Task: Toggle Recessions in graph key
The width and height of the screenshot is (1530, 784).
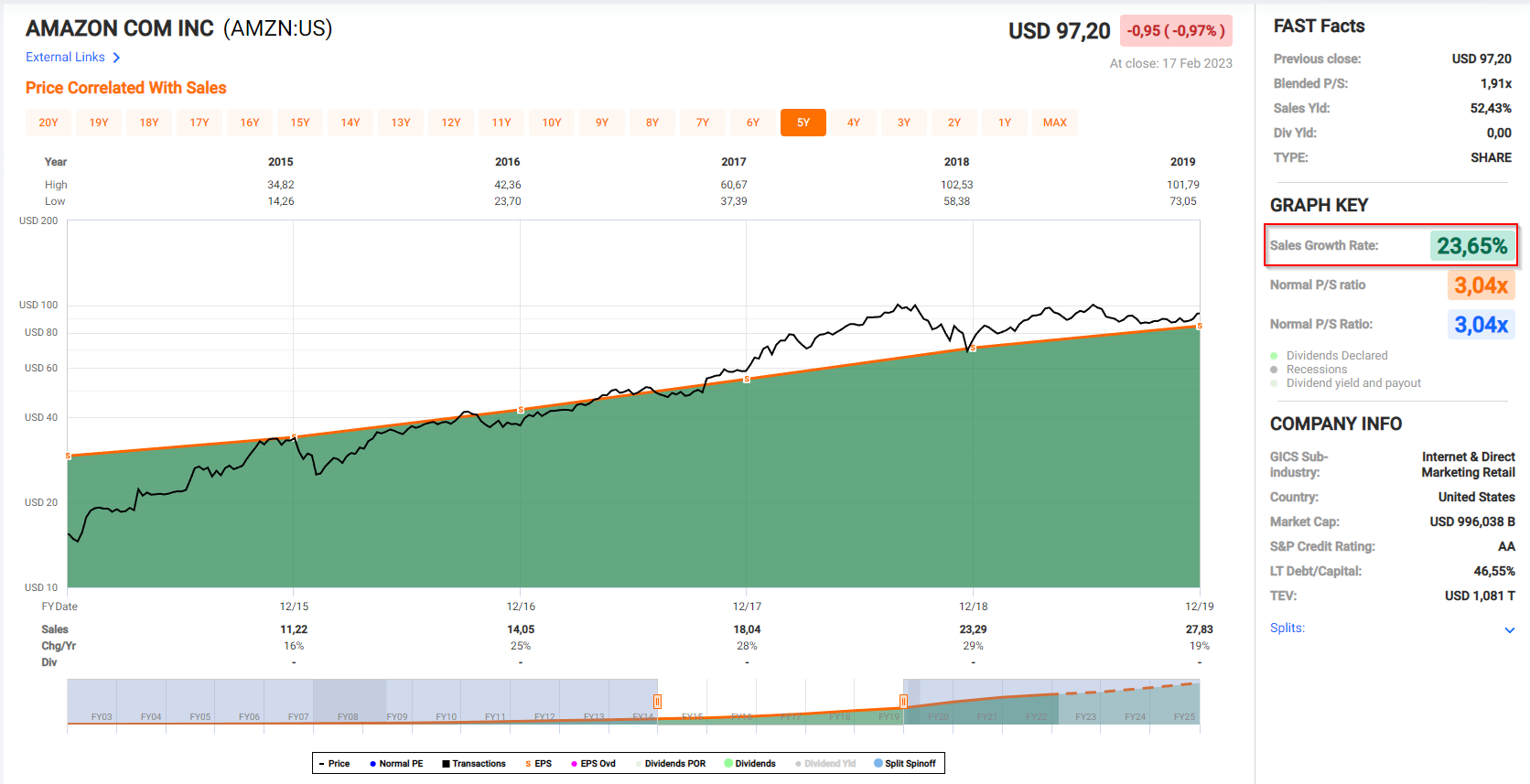Action: (1316, 370)
